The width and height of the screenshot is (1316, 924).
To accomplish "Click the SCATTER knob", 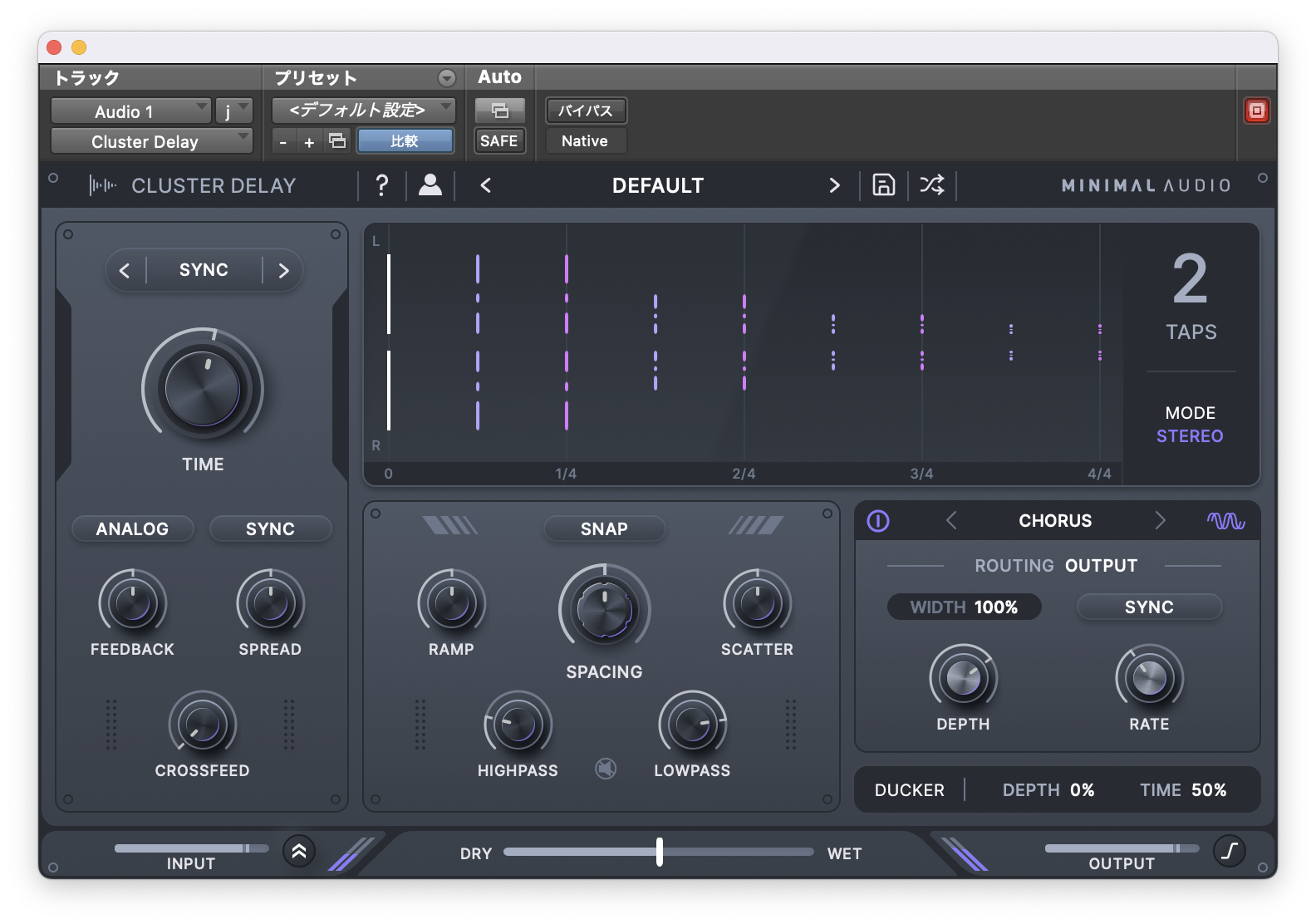I will (758, 603).
